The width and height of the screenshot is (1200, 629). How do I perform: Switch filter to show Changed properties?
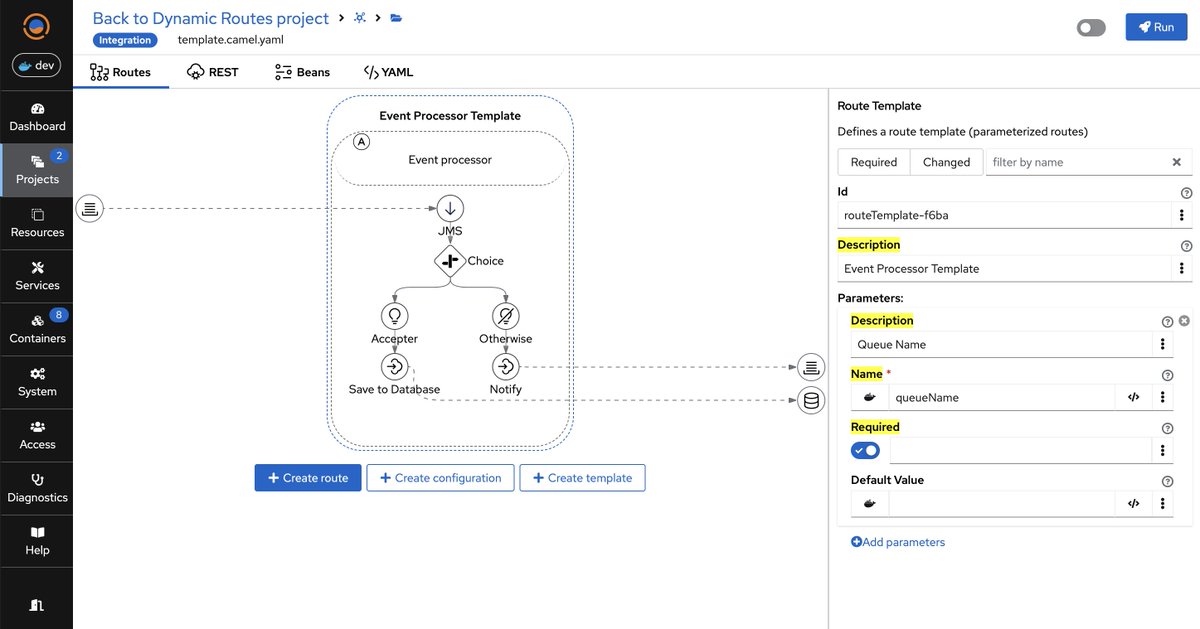point(946,161)
